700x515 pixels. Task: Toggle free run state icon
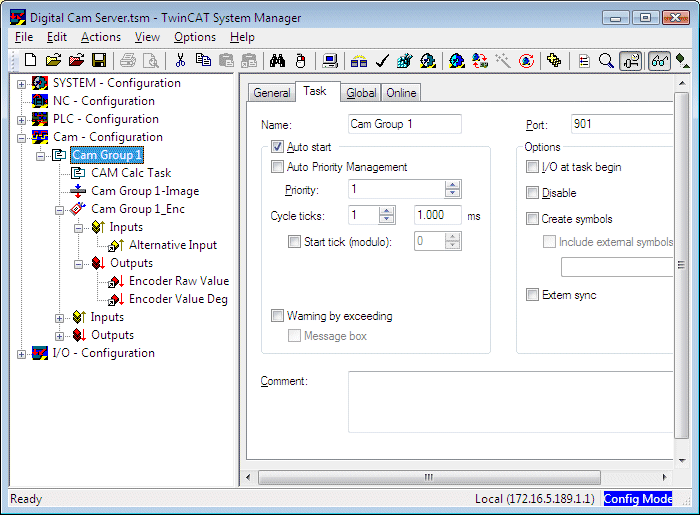point(526,60)
